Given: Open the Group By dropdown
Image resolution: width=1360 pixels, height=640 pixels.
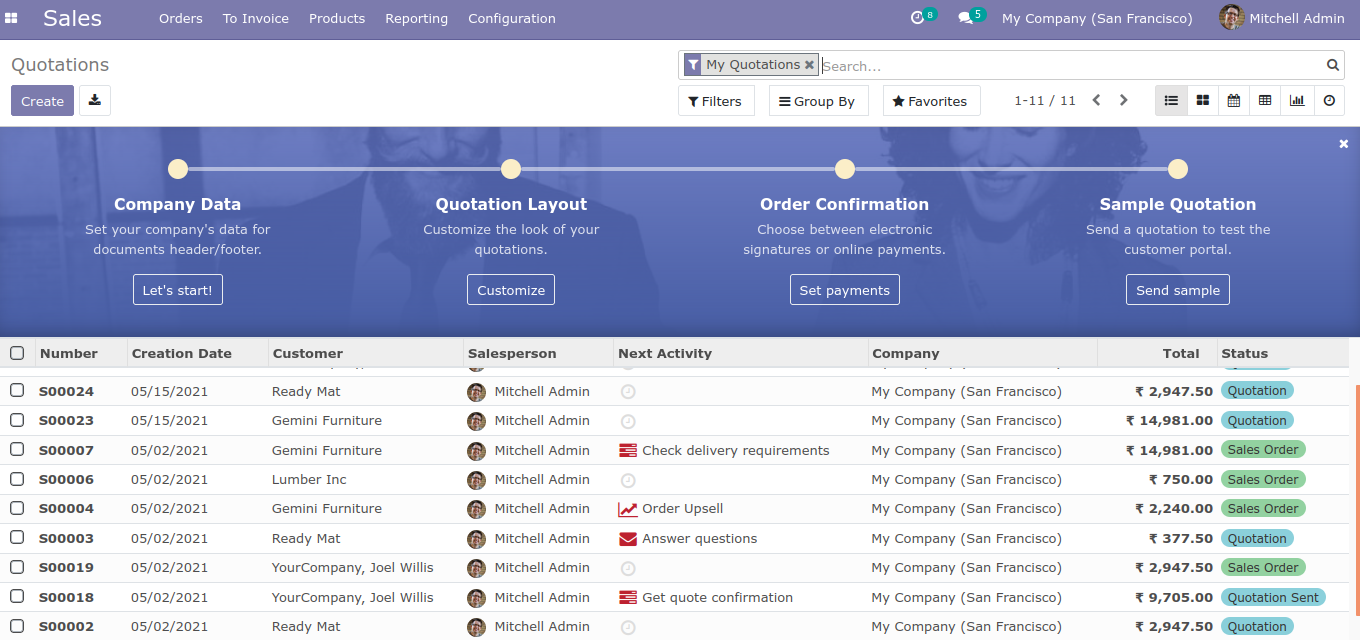Looking at the screenshot, I should (817, 101).
